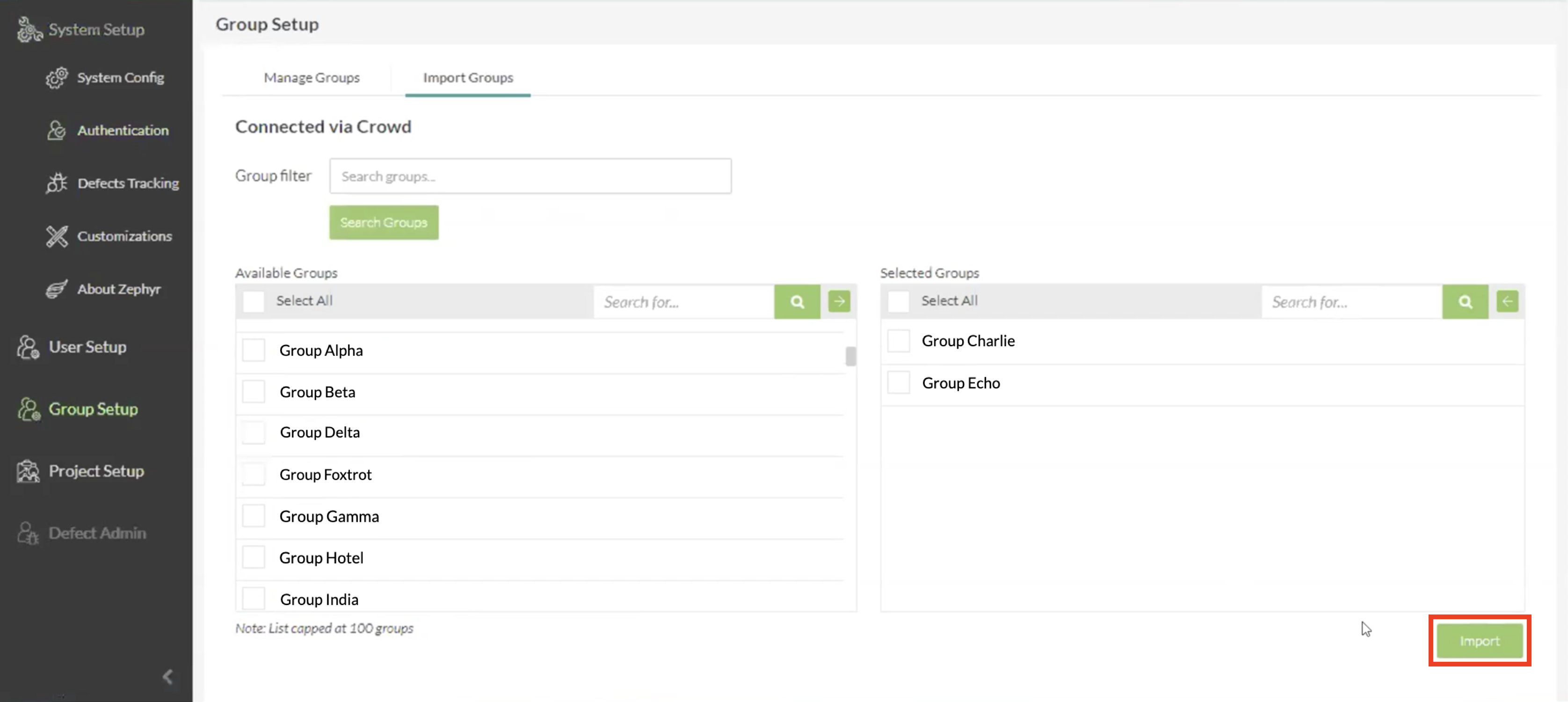Switch to the Manage Groups tab
The height and width of the screenshot is (702, 1568).
(x=311, y=77)
